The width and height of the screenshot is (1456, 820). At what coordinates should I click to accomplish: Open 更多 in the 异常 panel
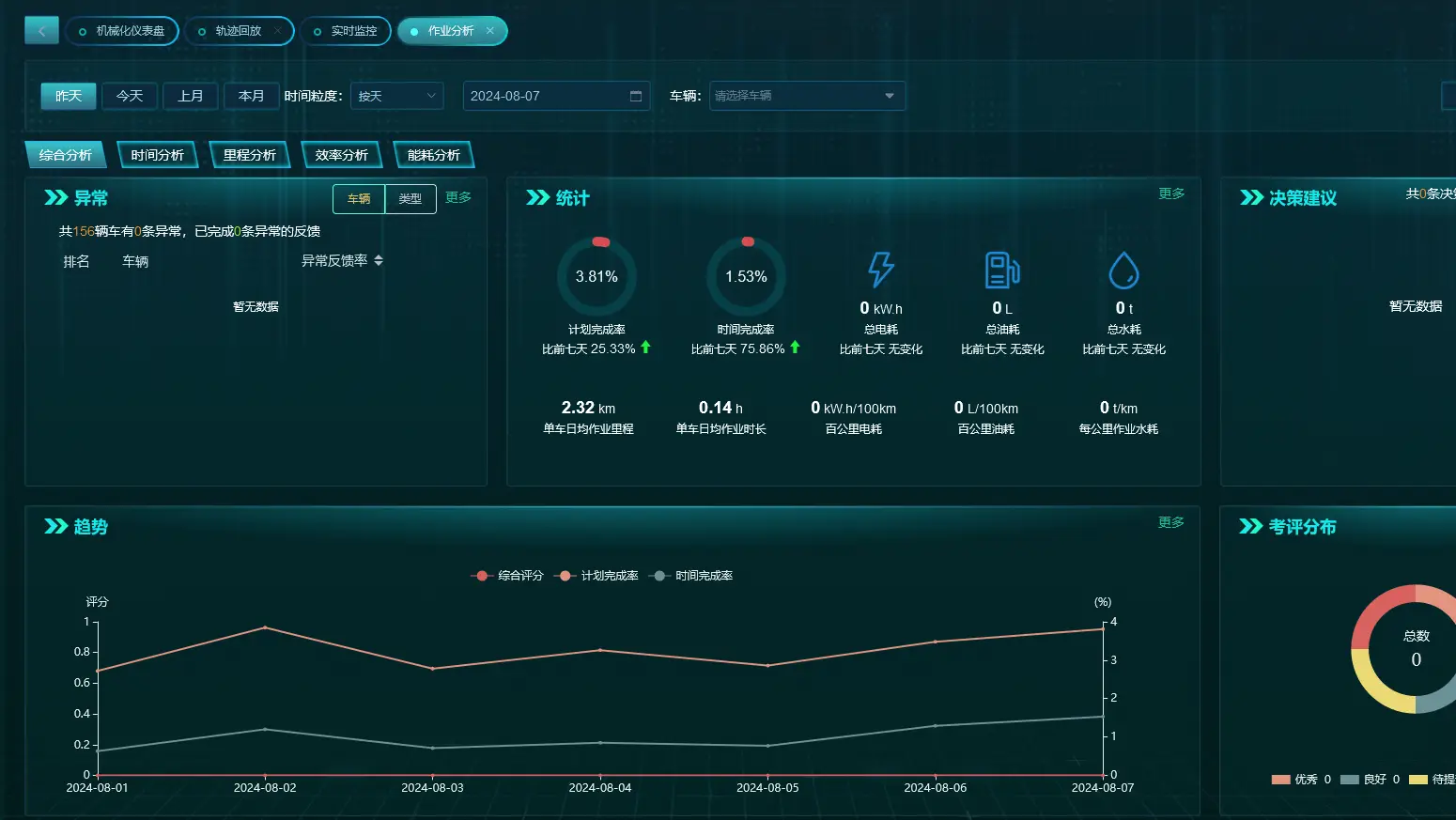(458, 197)
